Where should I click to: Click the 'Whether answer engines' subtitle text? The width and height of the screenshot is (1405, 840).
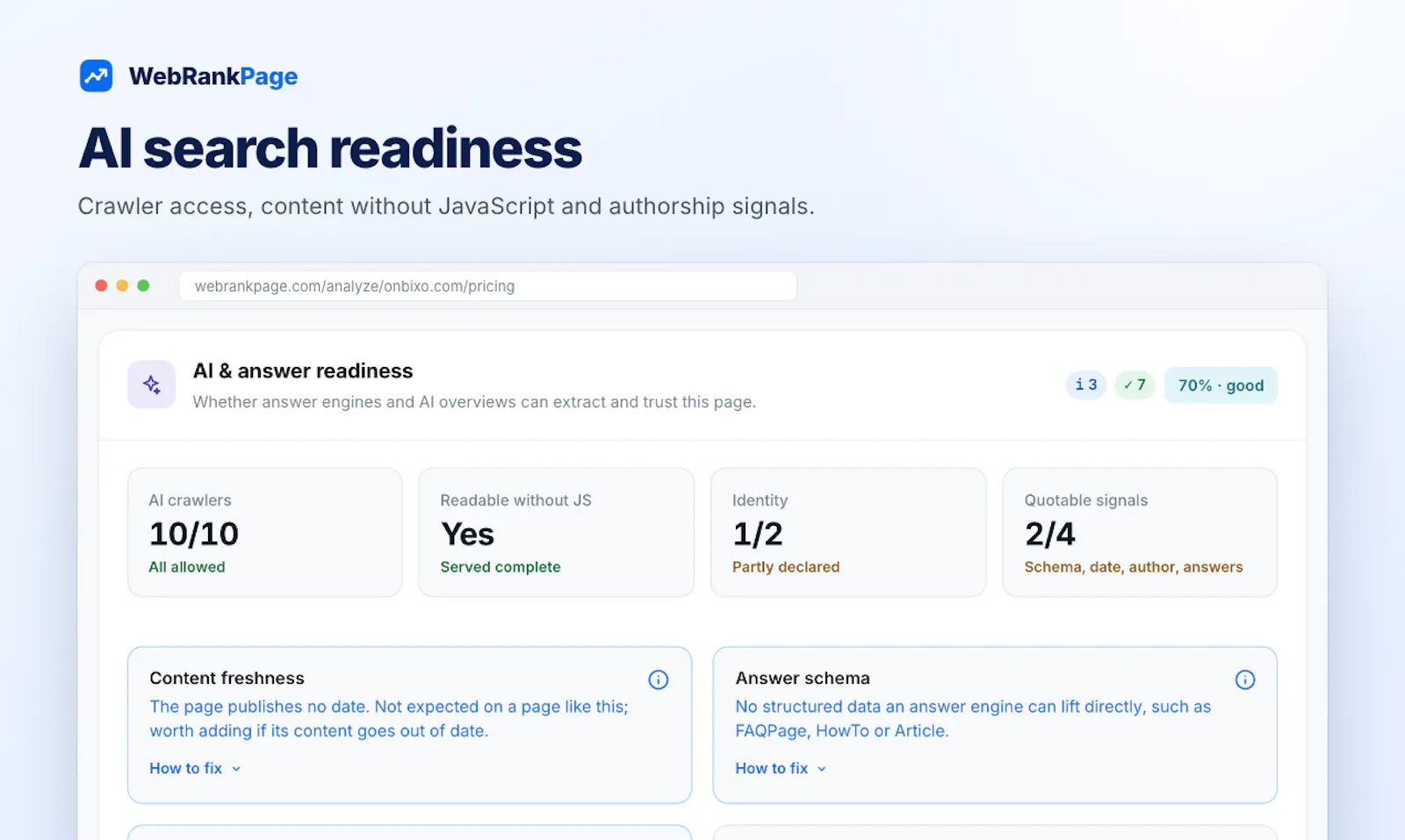pos(474,402)
